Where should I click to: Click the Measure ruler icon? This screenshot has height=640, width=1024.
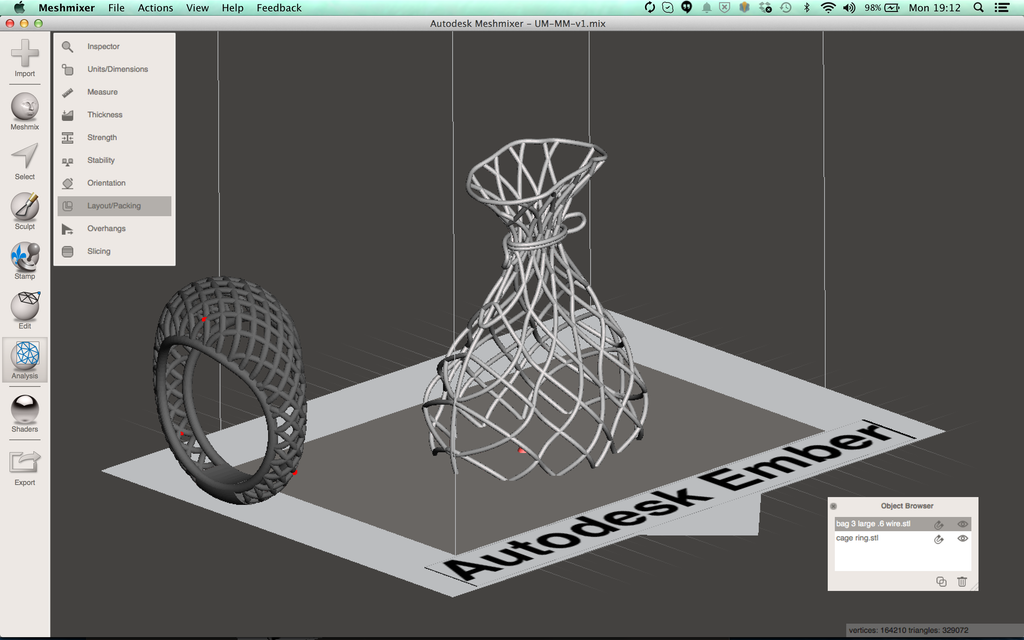(x=67, y=92)
